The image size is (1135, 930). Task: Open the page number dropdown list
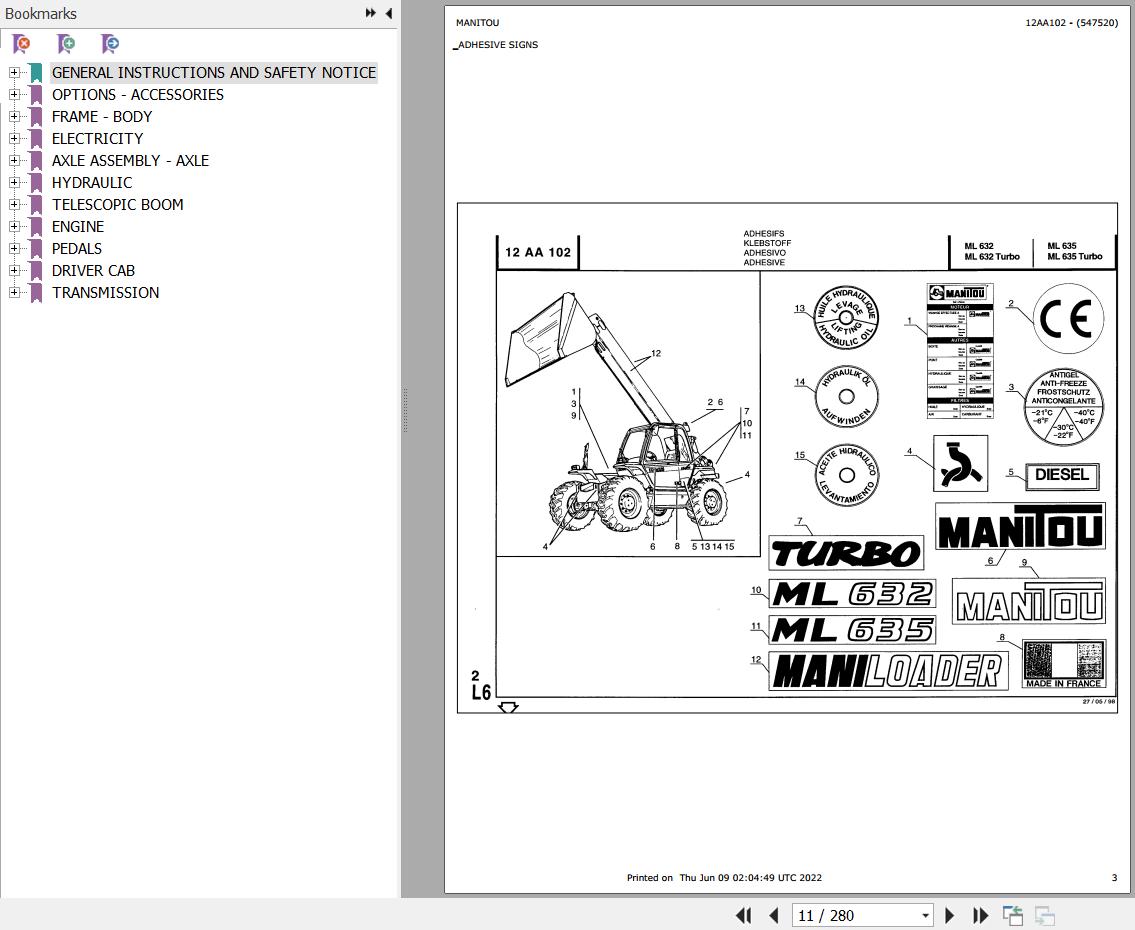[x=925, y=915]
